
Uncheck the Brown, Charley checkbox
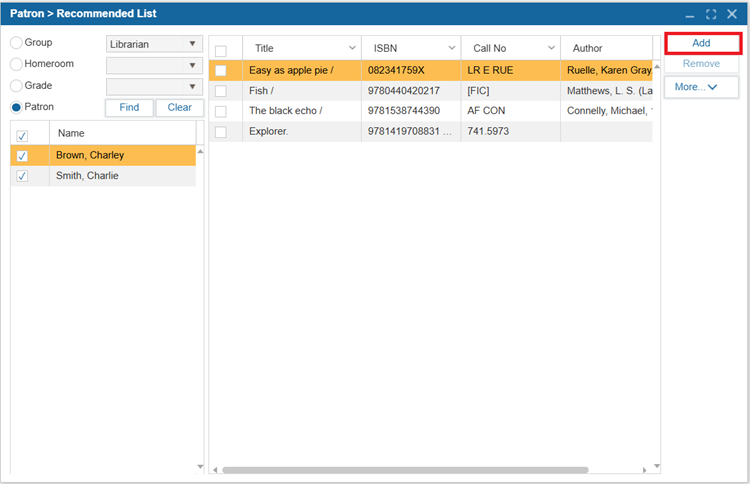[x=22, y=156]
